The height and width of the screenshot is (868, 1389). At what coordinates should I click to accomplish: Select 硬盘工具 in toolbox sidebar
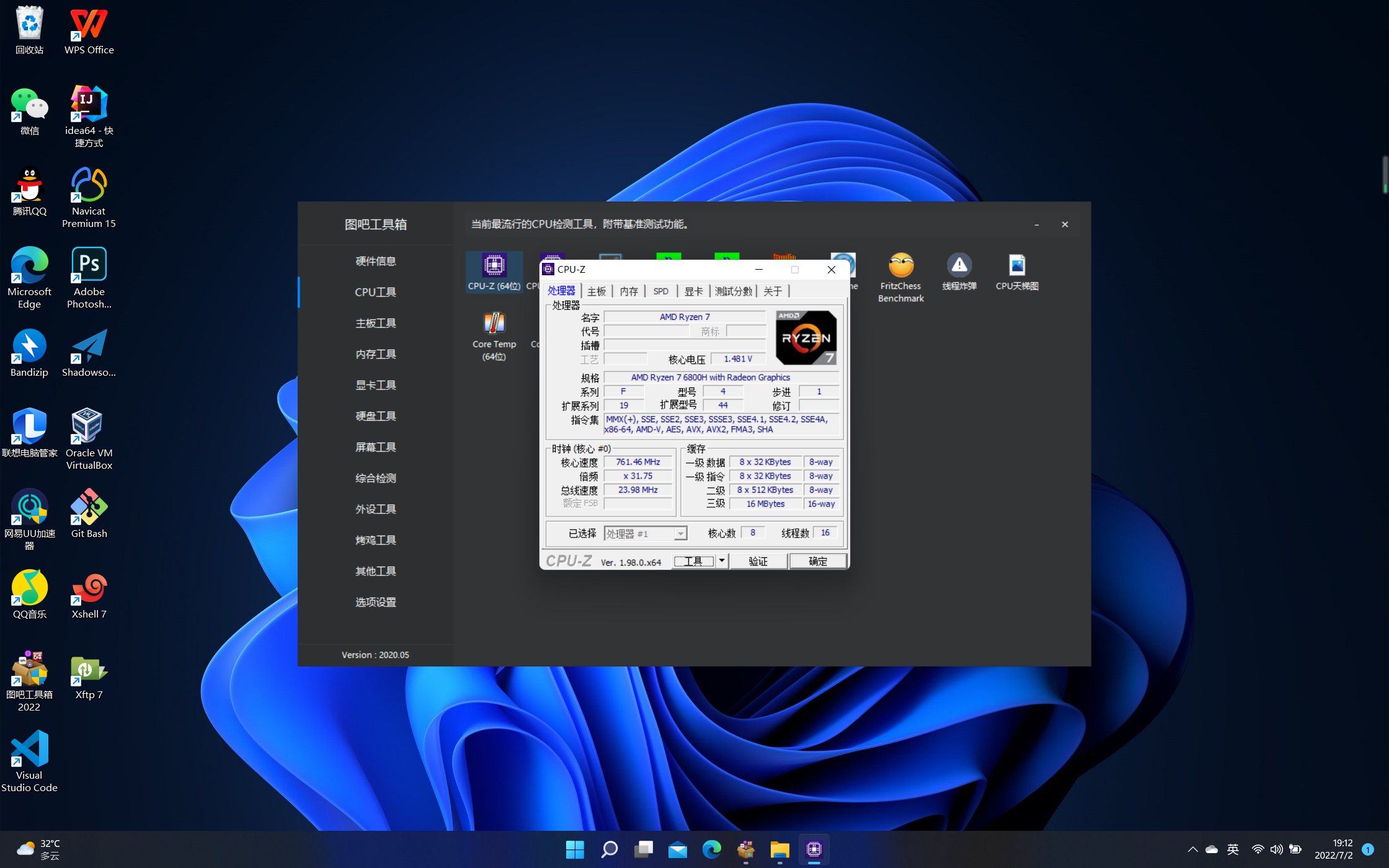click(376, 416)
